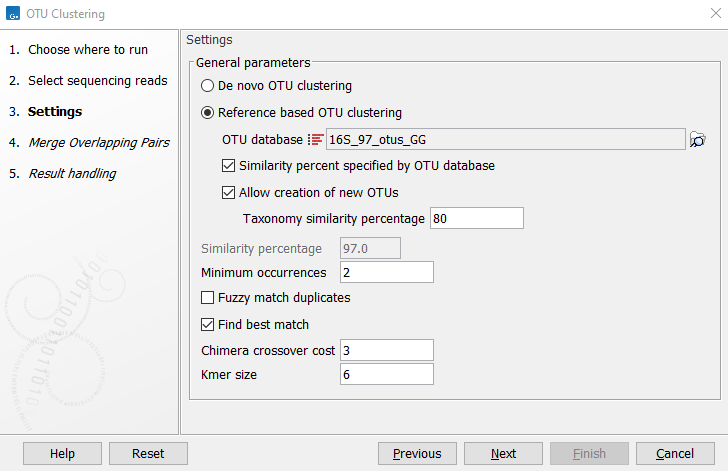
Task: Click the Settings heading text
Action: point(209,40)
